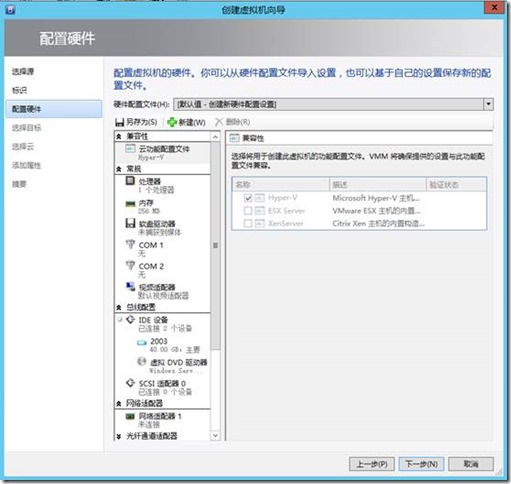Collapse the 常规 tree section
The image size is (511, 484).
pos(119,169)
